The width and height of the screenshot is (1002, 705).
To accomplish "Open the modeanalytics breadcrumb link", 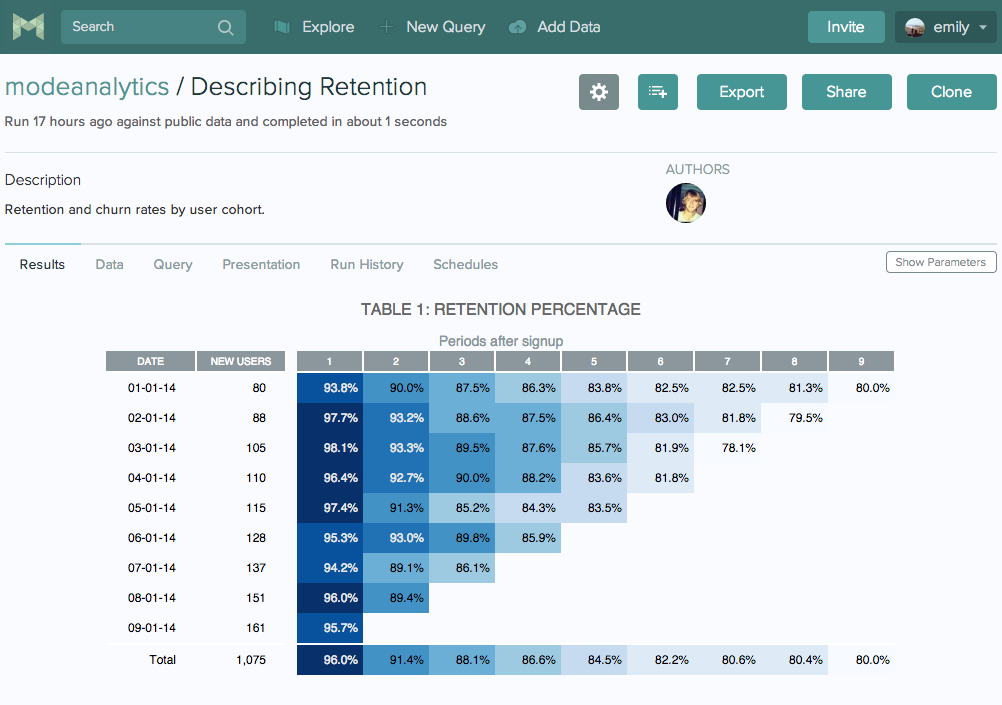I will 86,87.
